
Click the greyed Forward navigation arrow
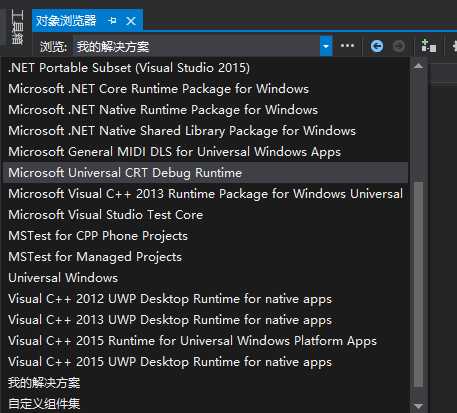[x=399, y=46]
